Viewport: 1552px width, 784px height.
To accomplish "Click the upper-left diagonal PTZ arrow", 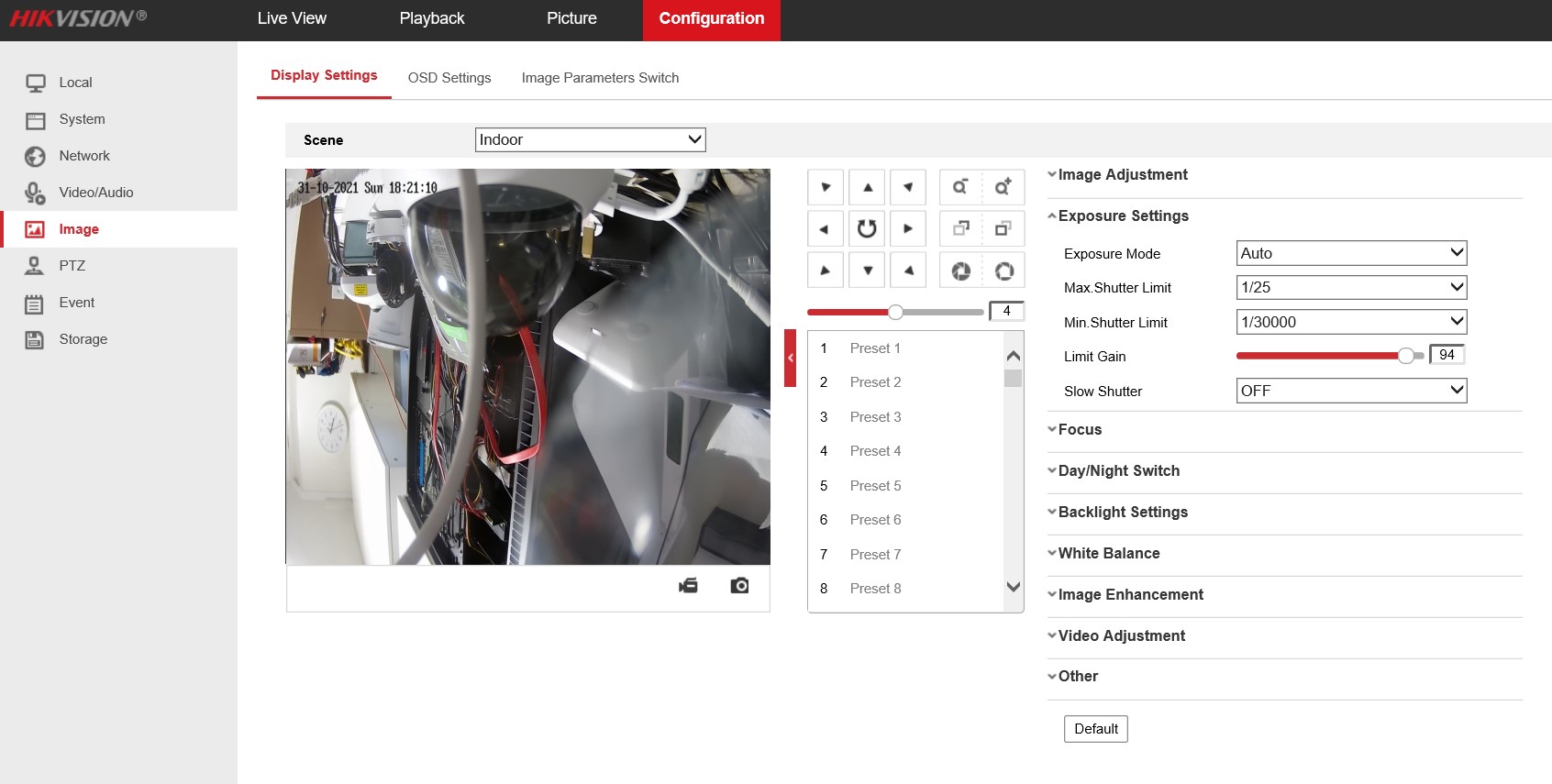I will pyautogui.click(x=825, y=187).
